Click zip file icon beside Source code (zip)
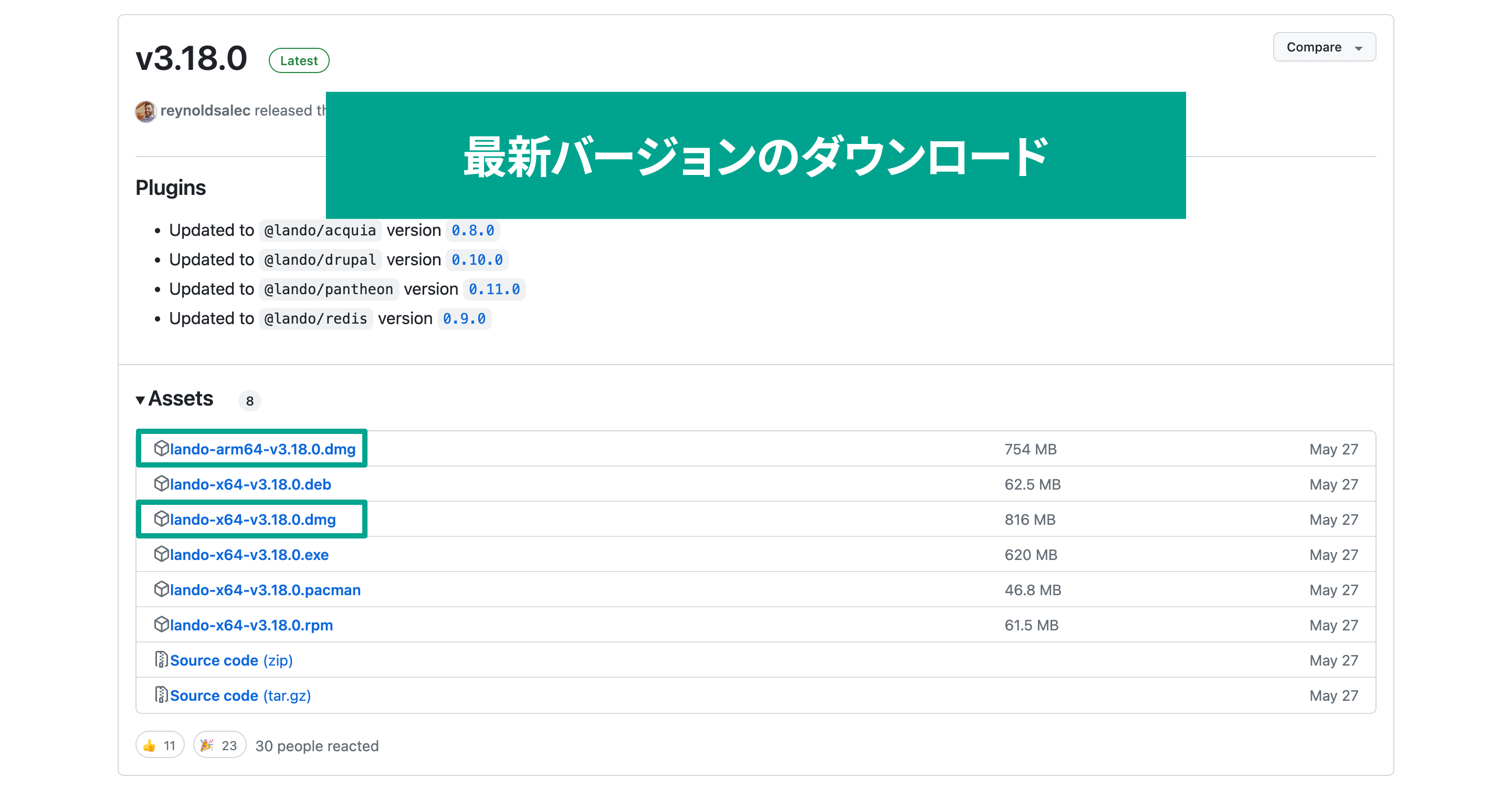Viewport: 1512px width, 788px height. point(161,659)
